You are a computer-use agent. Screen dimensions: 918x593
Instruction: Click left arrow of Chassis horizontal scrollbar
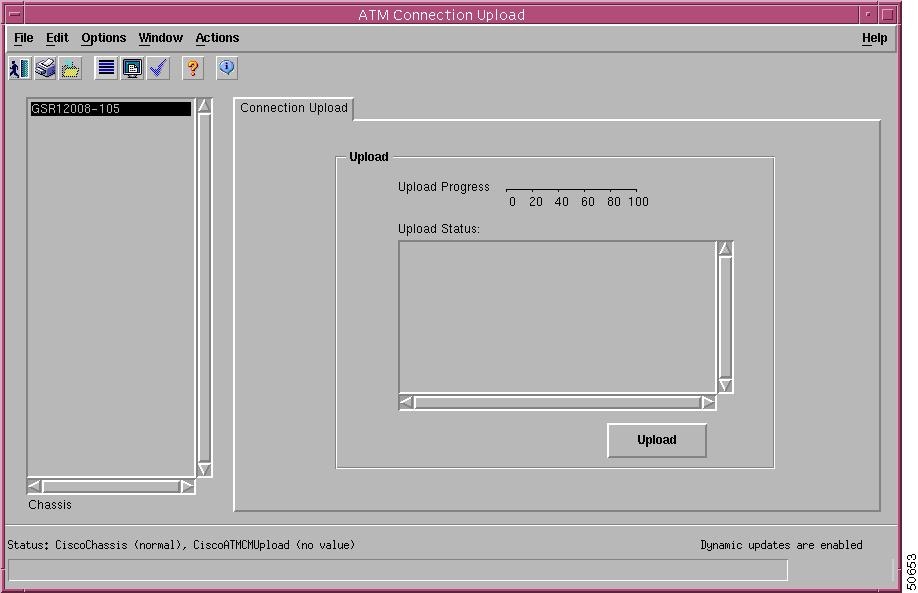(x=35, y=486)
